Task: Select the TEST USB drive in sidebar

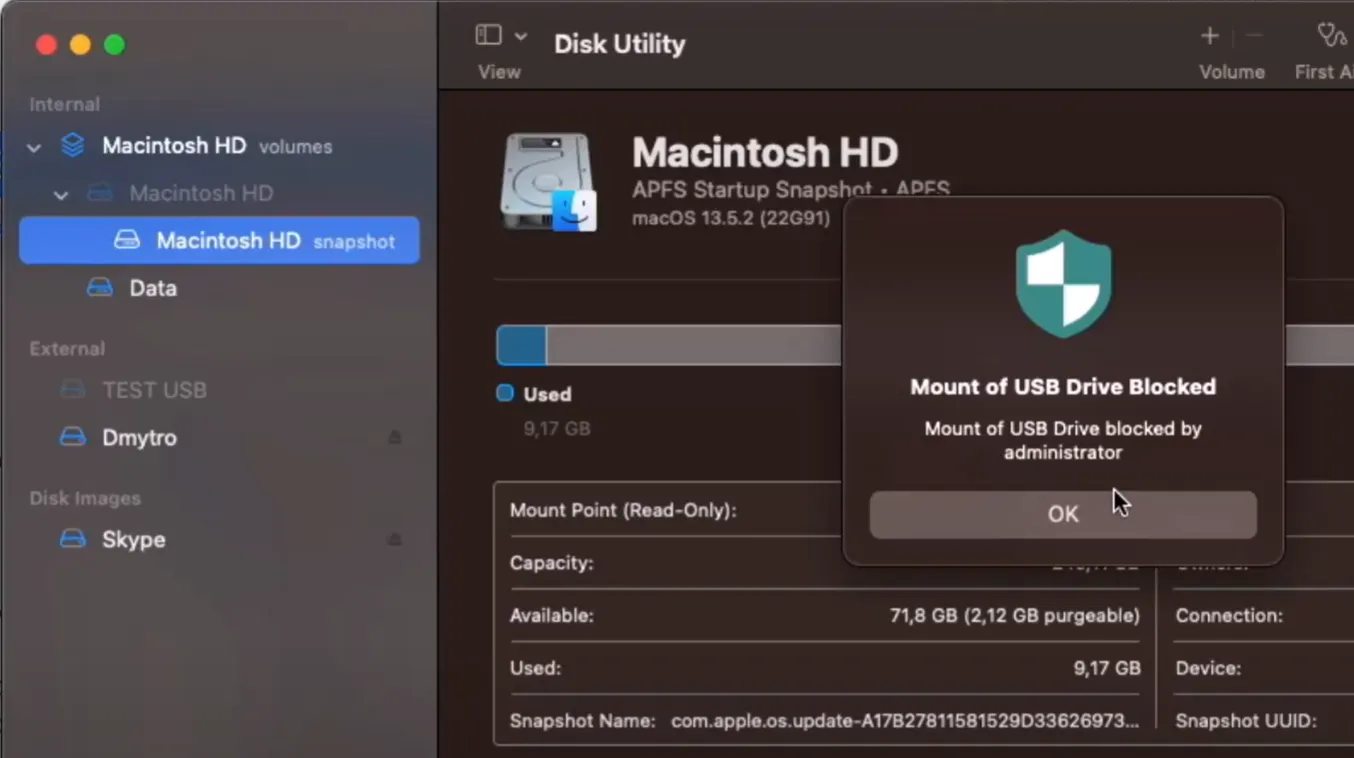Action: click(x=155, y=390)
